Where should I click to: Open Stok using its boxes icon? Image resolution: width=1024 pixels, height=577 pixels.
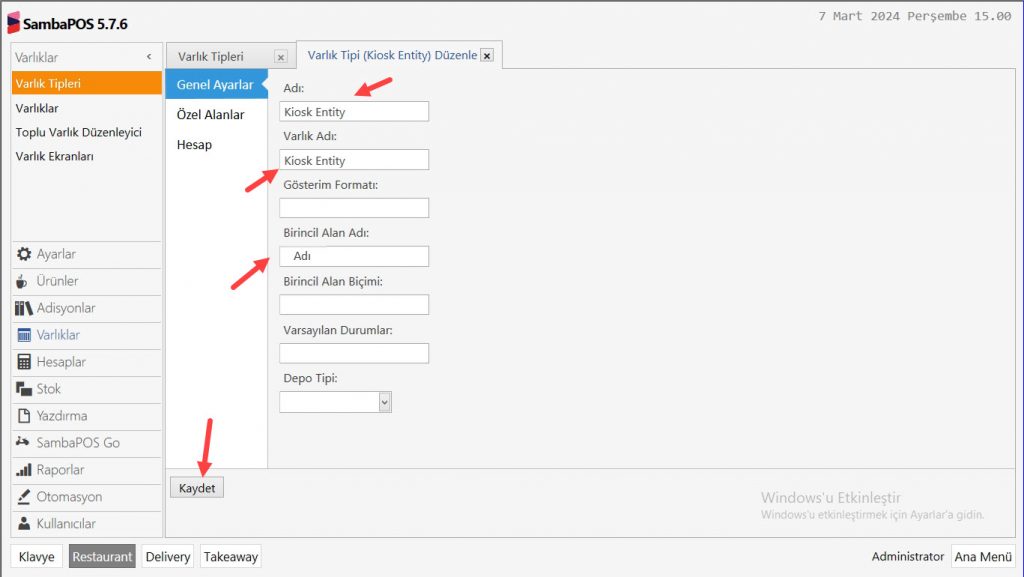point(25,389)
